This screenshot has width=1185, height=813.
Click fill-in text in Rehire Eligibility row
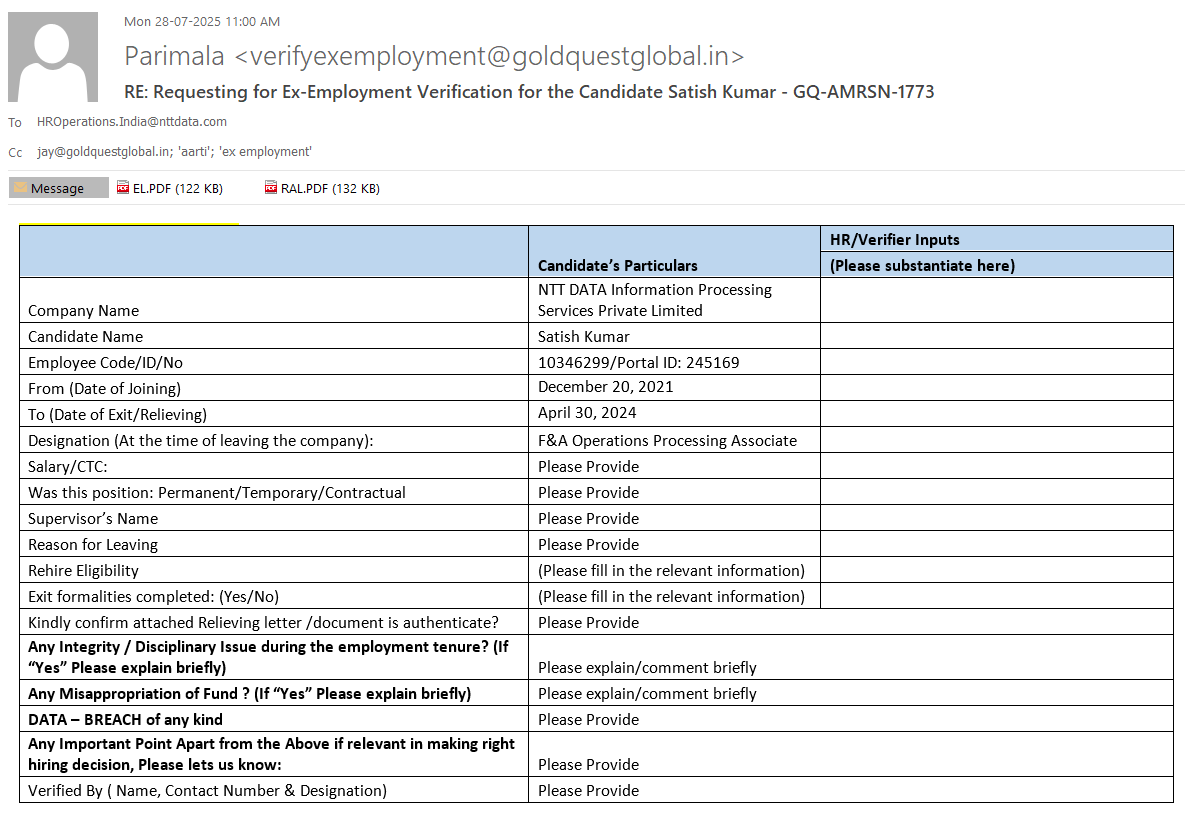[671, 570]
